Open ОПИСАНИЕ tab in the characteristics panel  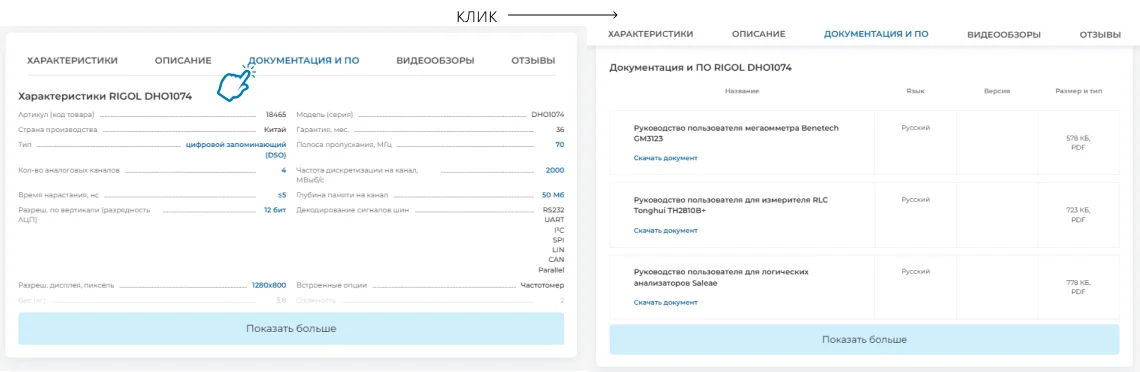coord(183,60)
